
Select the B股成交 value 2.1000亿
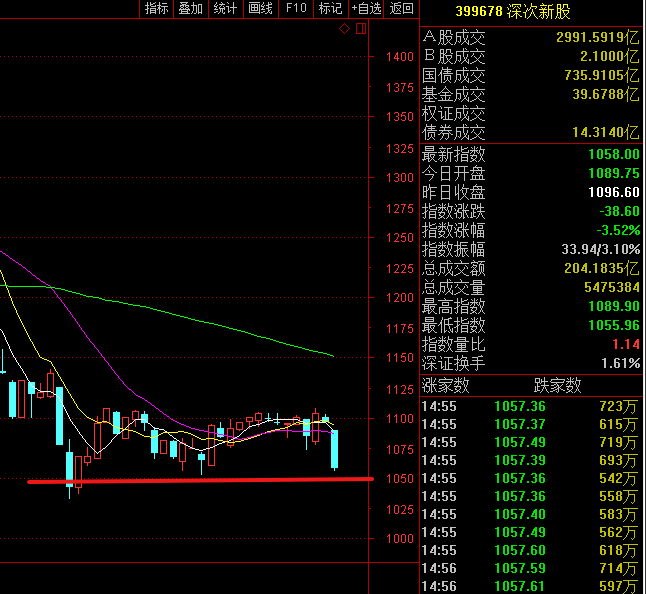point(610,56)
